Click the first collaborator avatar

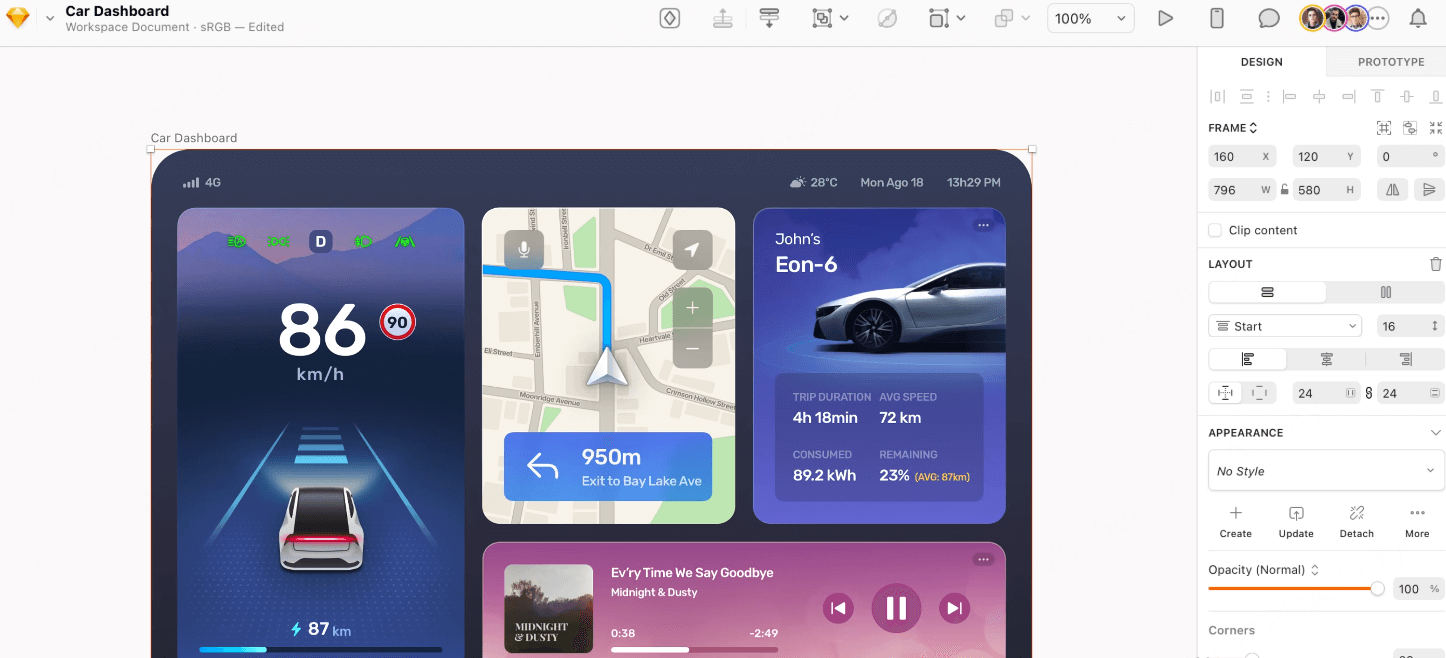(x=1312, y=18)
